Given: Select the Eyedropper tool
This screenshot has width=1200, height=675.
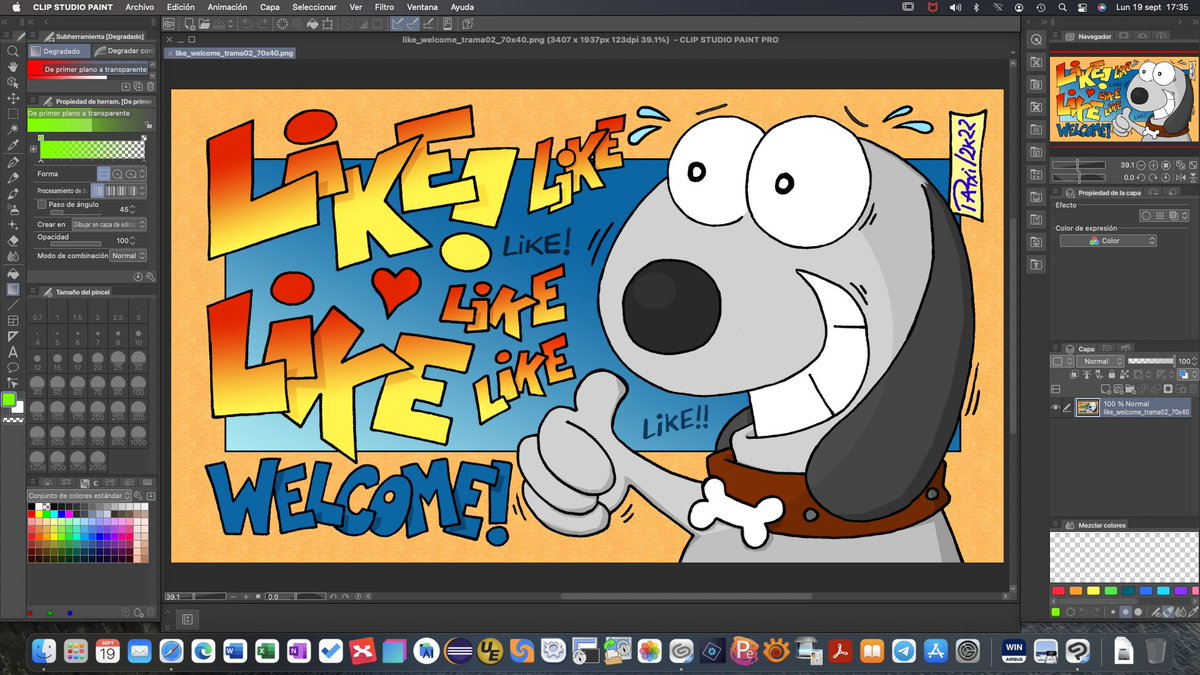Looking at the screenshot, I should click(13, 144).
